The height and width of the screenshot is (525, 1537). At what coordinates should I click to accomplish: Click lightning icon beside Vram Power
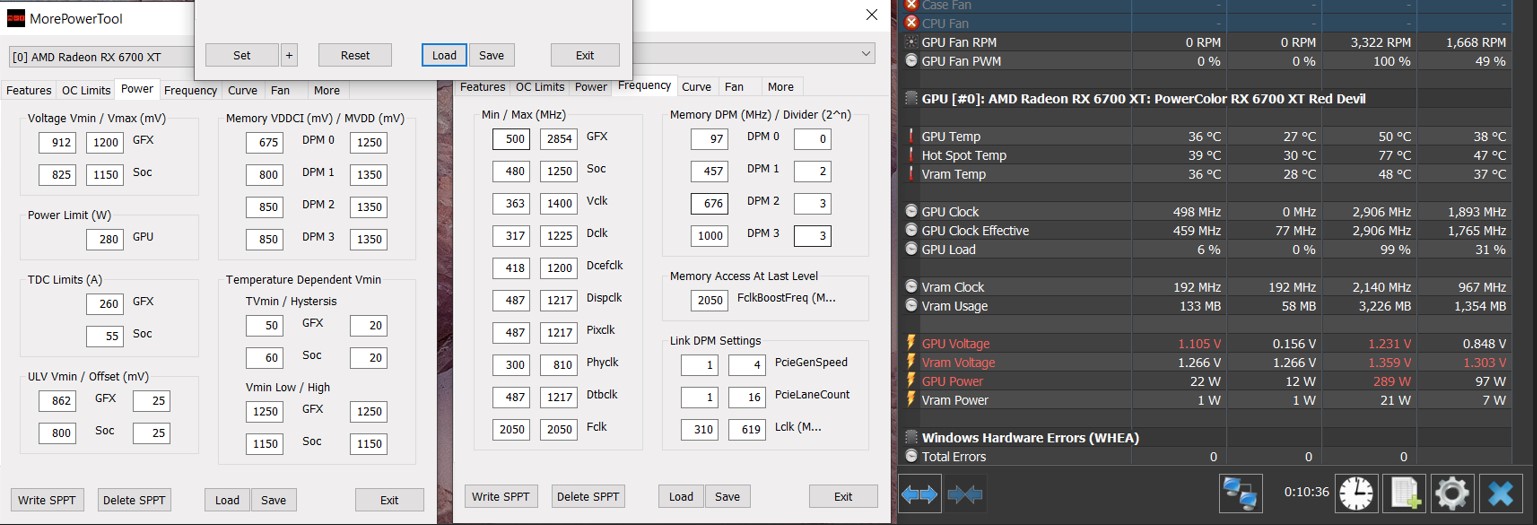(911, 400)
